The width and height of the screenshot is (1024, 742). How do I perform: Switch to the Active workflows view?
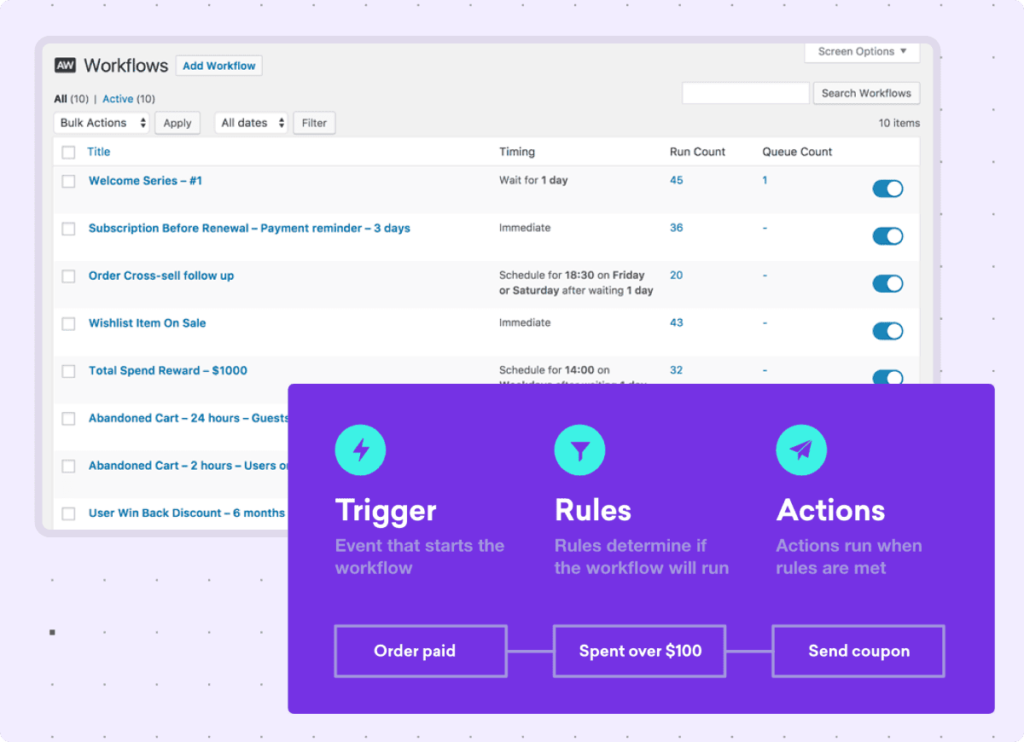click(118, 99)
